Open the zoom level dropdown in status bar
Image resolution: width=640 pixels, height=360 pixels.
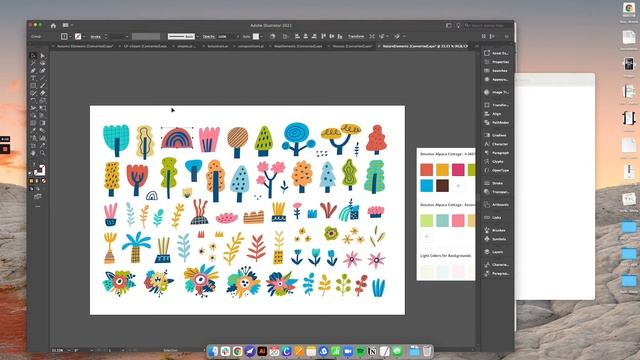[68, 350]
